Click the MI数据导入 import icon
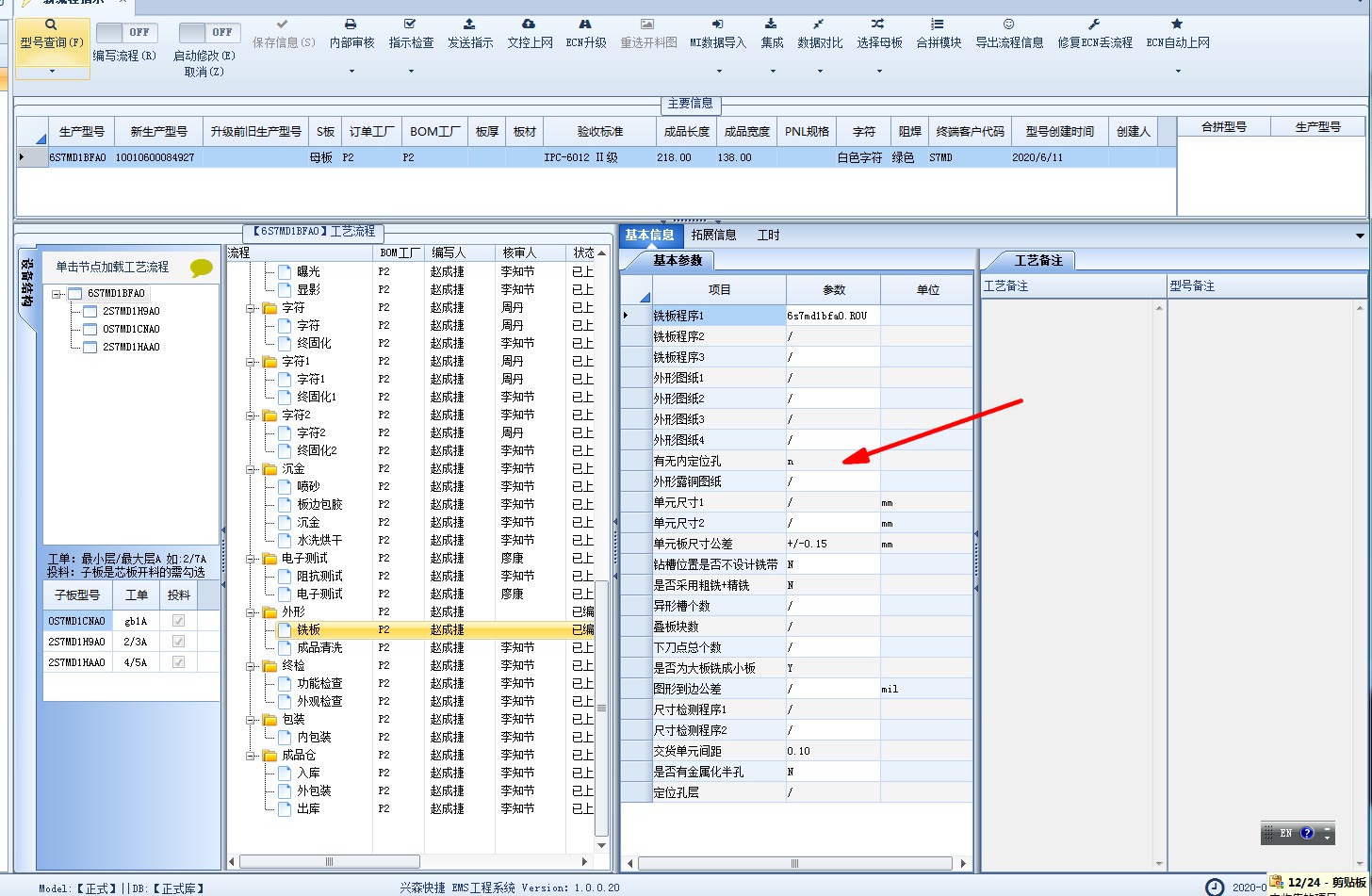1372x896 pixels. pos(717,24)
